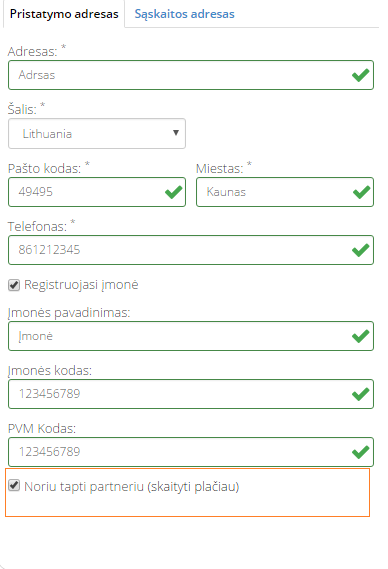Click the arrow on Lithuania dropdown
This screenshot has width=388, height=569.
176,133
